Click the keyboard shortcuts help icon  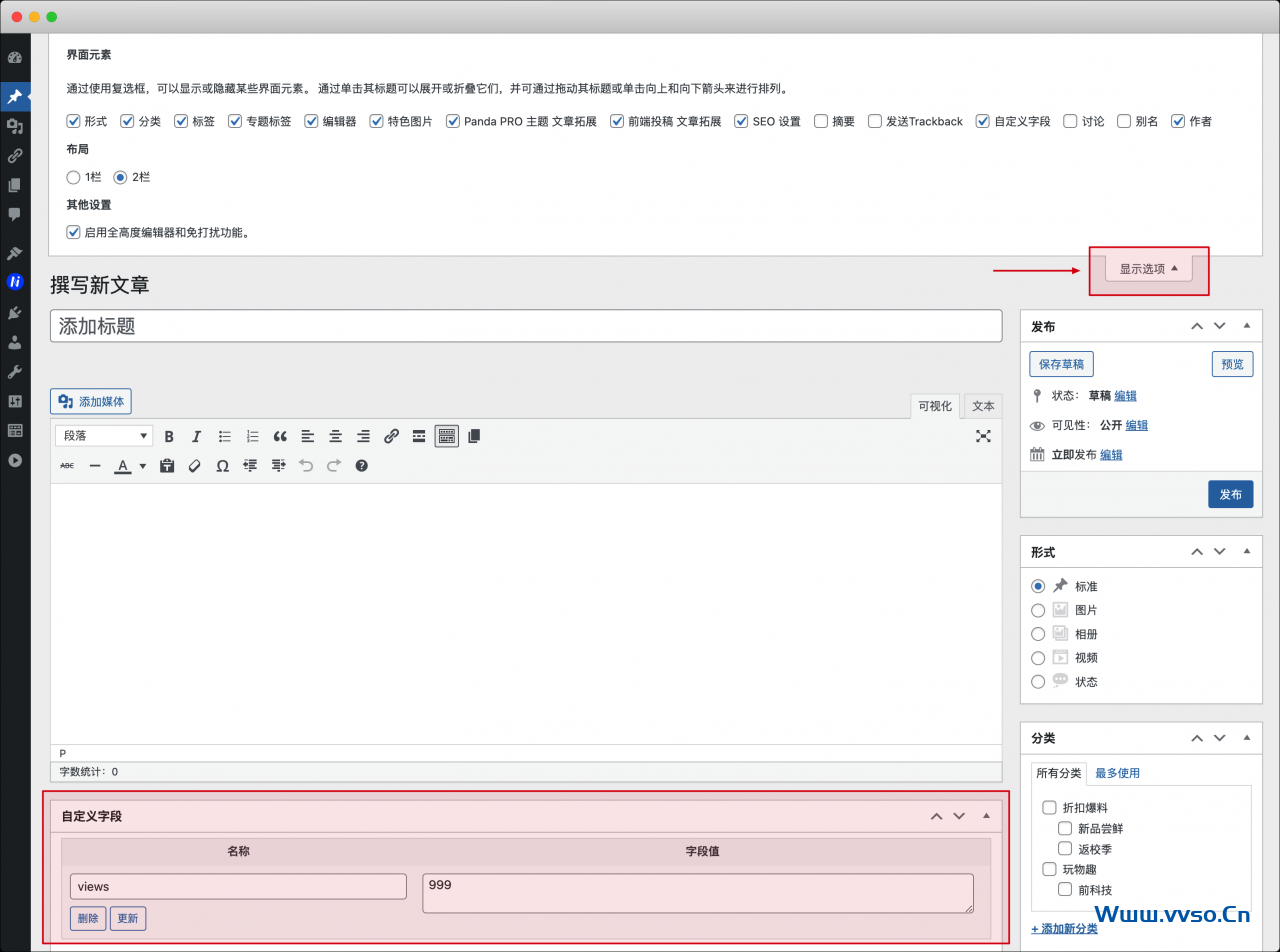coord(362,466)
